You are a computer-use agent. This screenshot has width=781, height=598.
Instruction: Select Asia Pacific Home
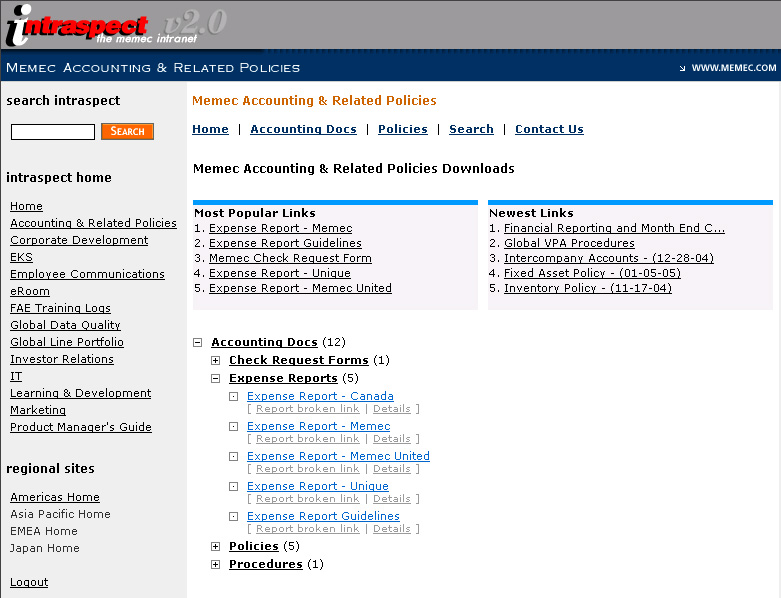60,514
